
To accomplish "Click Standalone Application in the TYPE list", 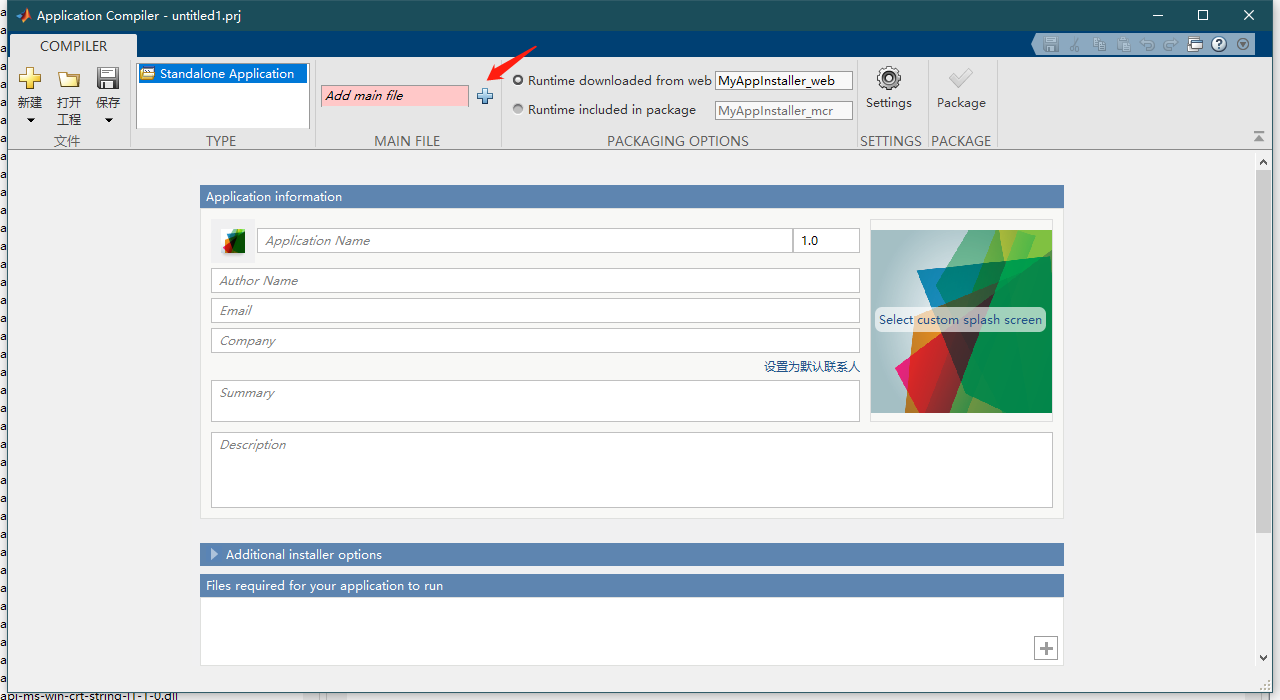I will pyautogui.click(x=222, y=73).
